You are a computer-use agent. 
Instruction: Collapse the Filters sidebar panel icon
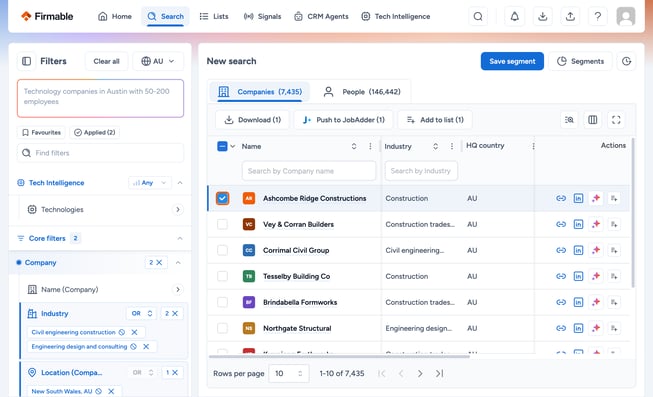(26, 61)
